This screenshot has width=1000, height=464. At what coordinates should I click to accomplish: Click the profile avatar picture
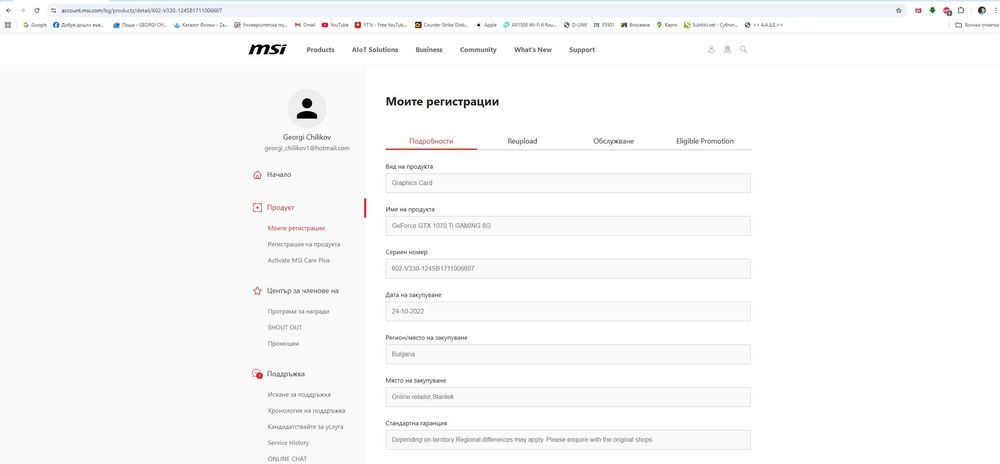pos(307,108)
